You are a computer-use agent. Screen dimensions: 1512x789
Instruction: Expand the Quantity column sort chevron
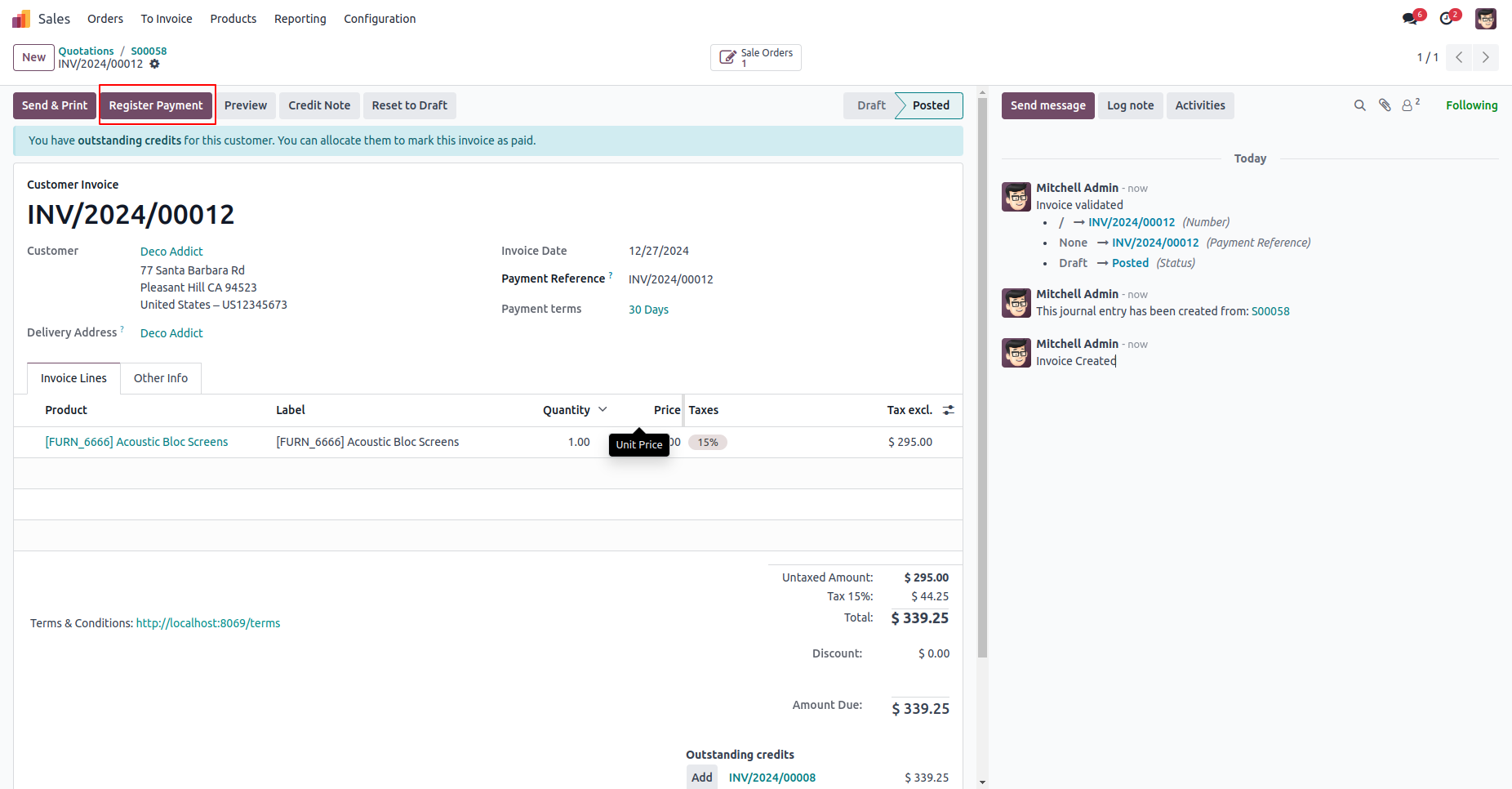(x=603, y=409)
